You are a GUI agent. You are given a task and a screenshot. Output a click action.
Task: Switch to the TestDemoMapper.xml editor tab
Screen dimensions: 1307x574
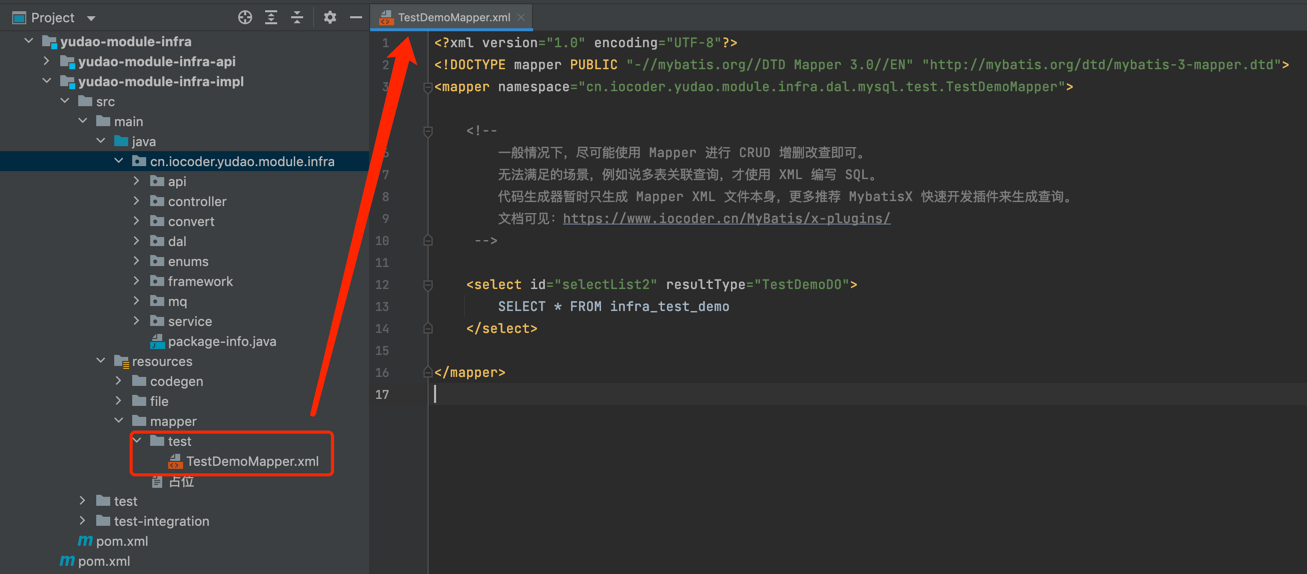point(453,17)
